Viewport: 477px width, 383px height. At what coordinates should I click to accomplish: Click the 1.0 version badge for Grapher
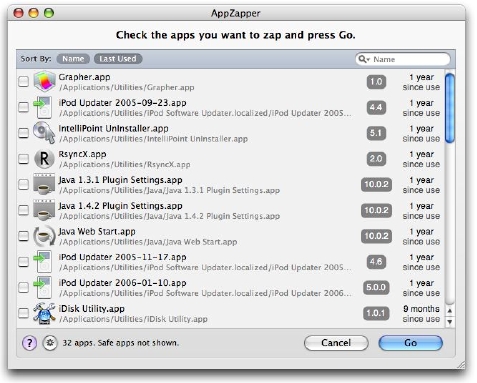tap(376, 82)
